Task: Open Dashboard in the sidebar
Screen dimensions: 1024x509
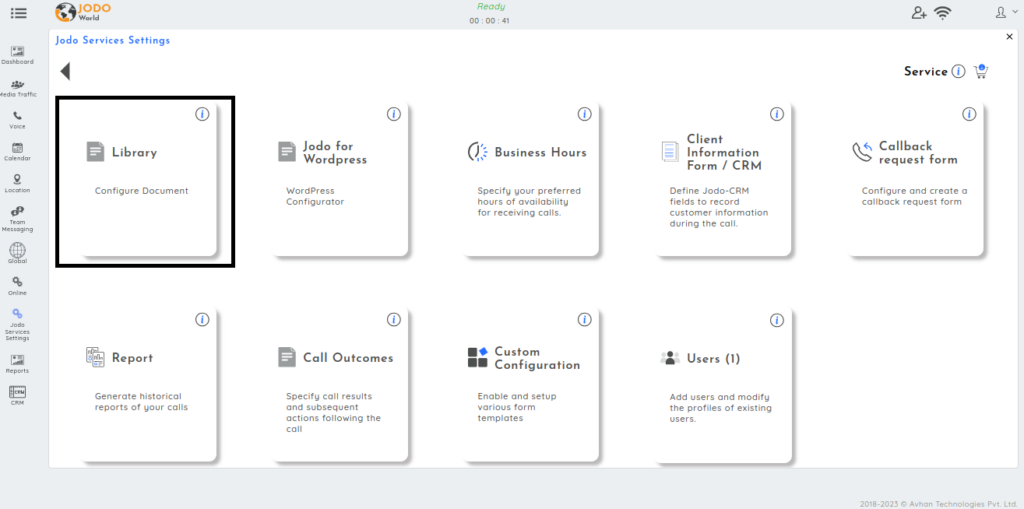Action: [x=18, y=56]
